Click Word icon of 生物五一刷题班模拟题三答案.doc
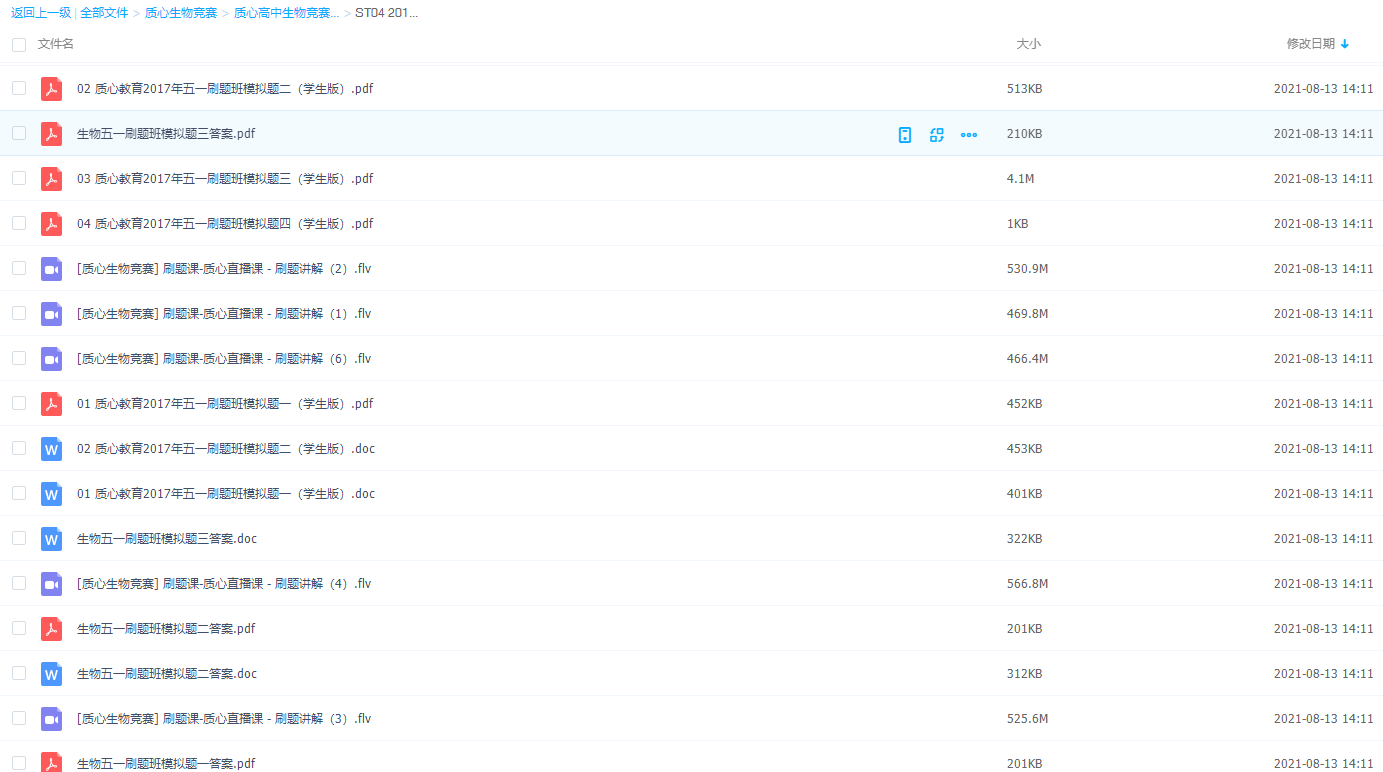 click(x=51, y=539)
